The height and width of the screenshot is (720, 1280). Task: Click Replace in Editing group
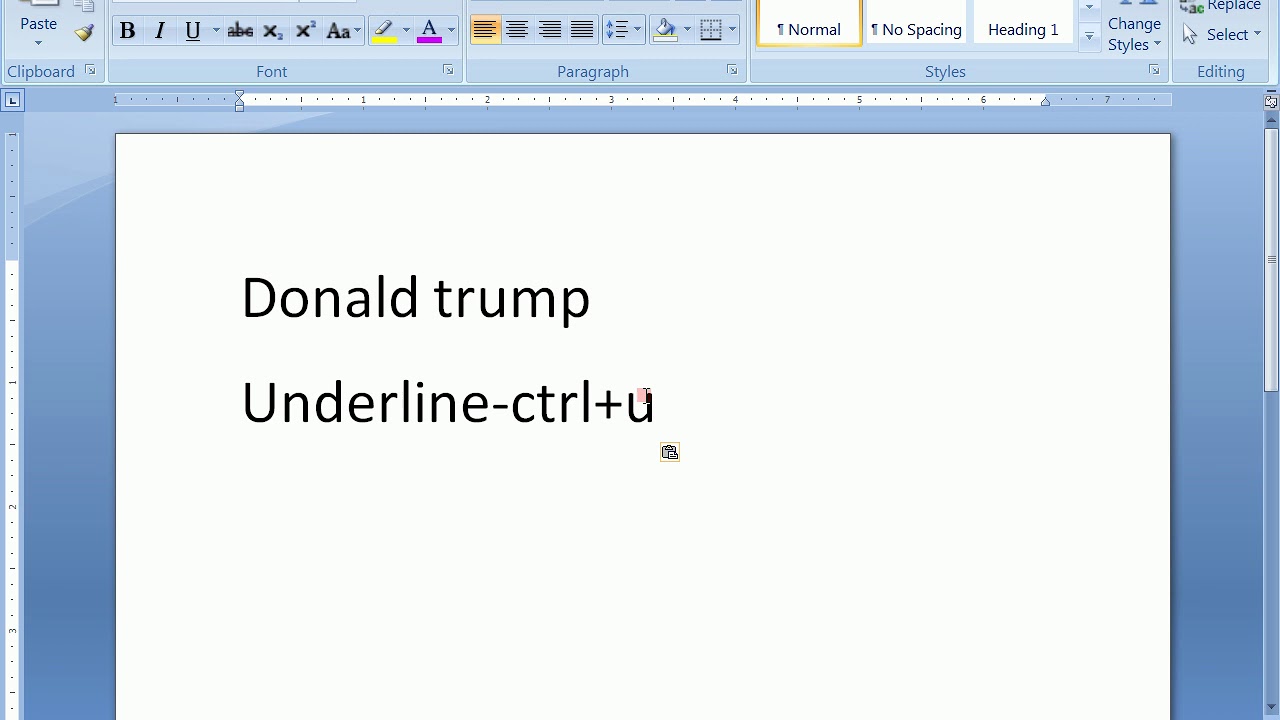tap(1222, 6)
